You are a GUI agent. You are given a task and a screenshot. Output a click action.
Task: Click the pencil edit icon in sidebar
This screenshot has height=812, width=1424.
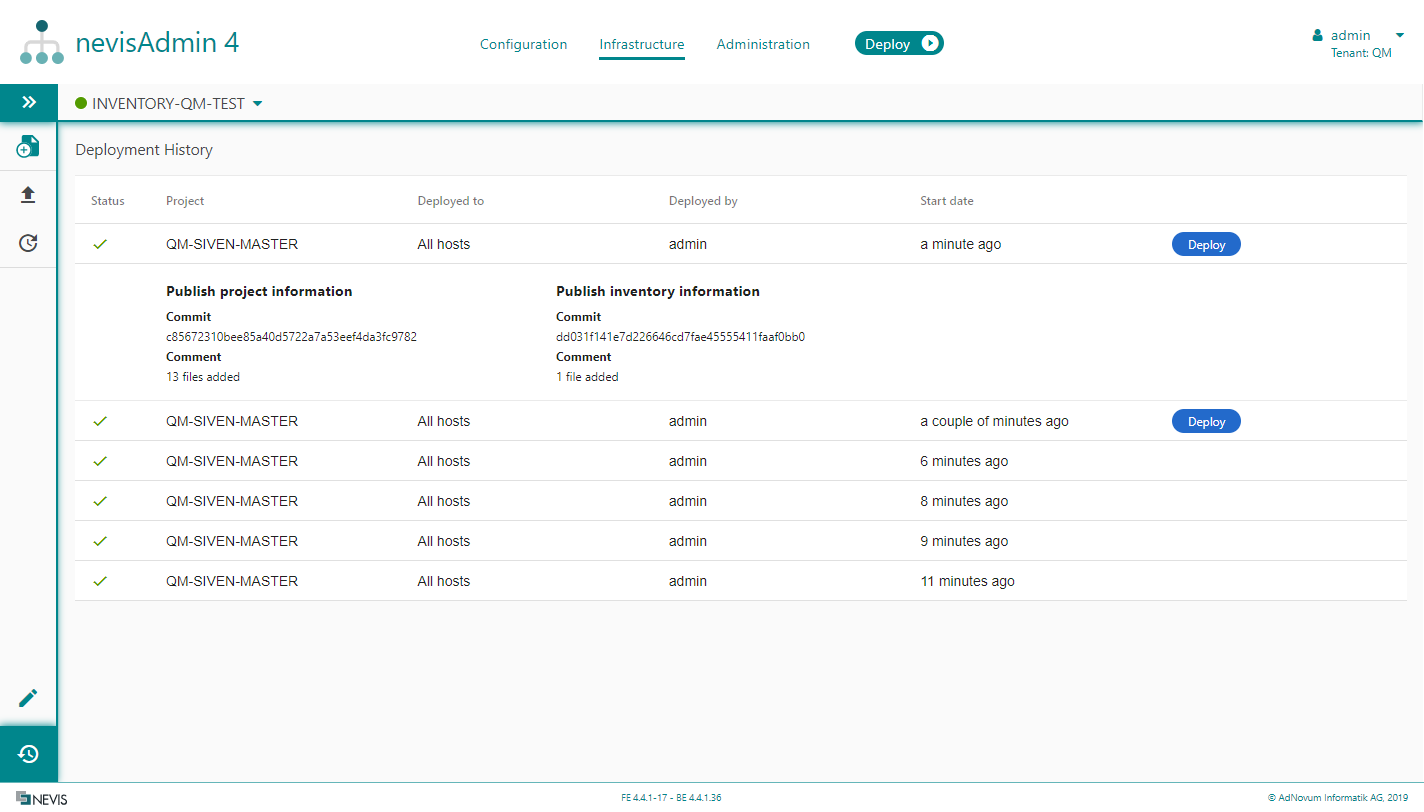click(x=29, y=698)
